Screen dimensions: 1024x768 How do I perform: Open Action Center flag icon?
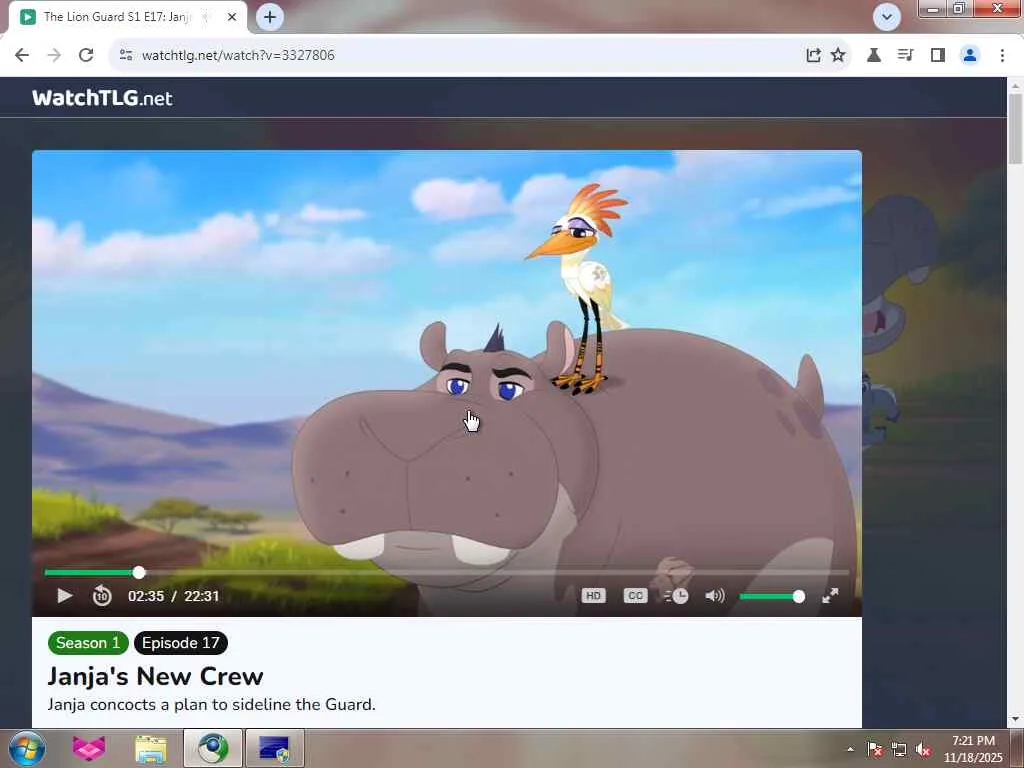tap(874, 749)
